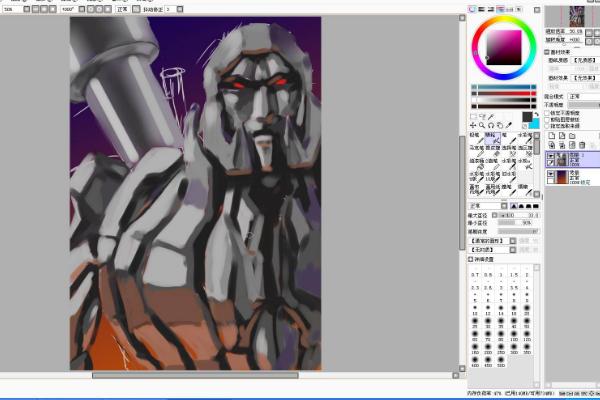Toggle the transparent color button below foreground swatch

(x=524, y=126)
